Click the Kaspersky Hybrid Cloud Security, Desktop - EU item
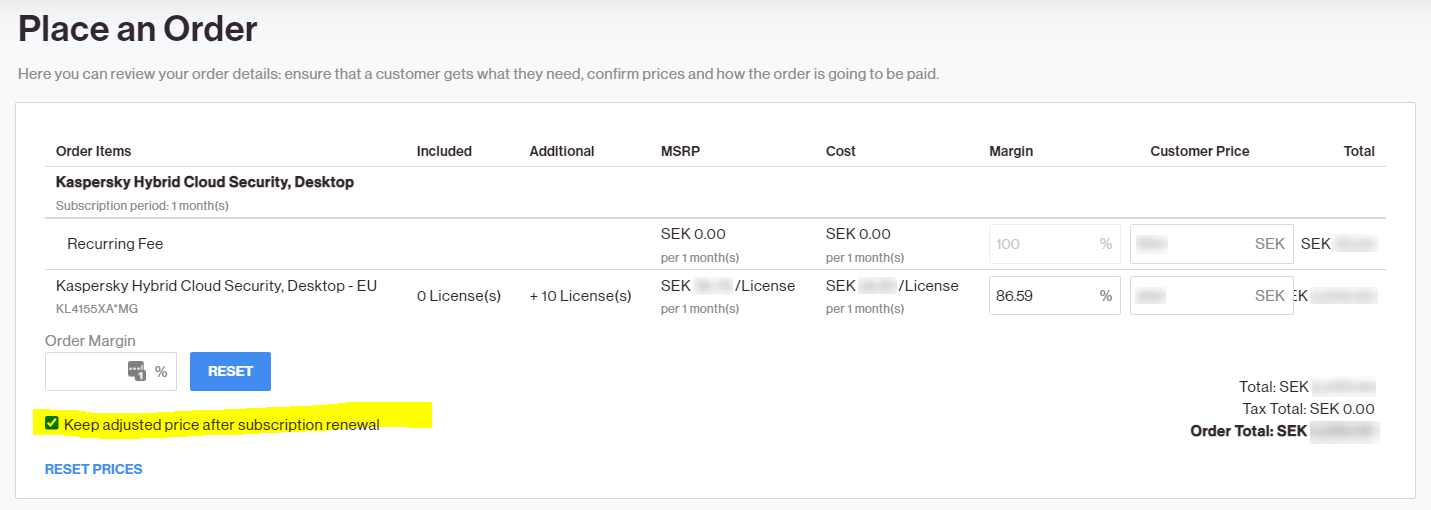The height and width of the screenshot is (510, 1431). [x=216, y=286]
